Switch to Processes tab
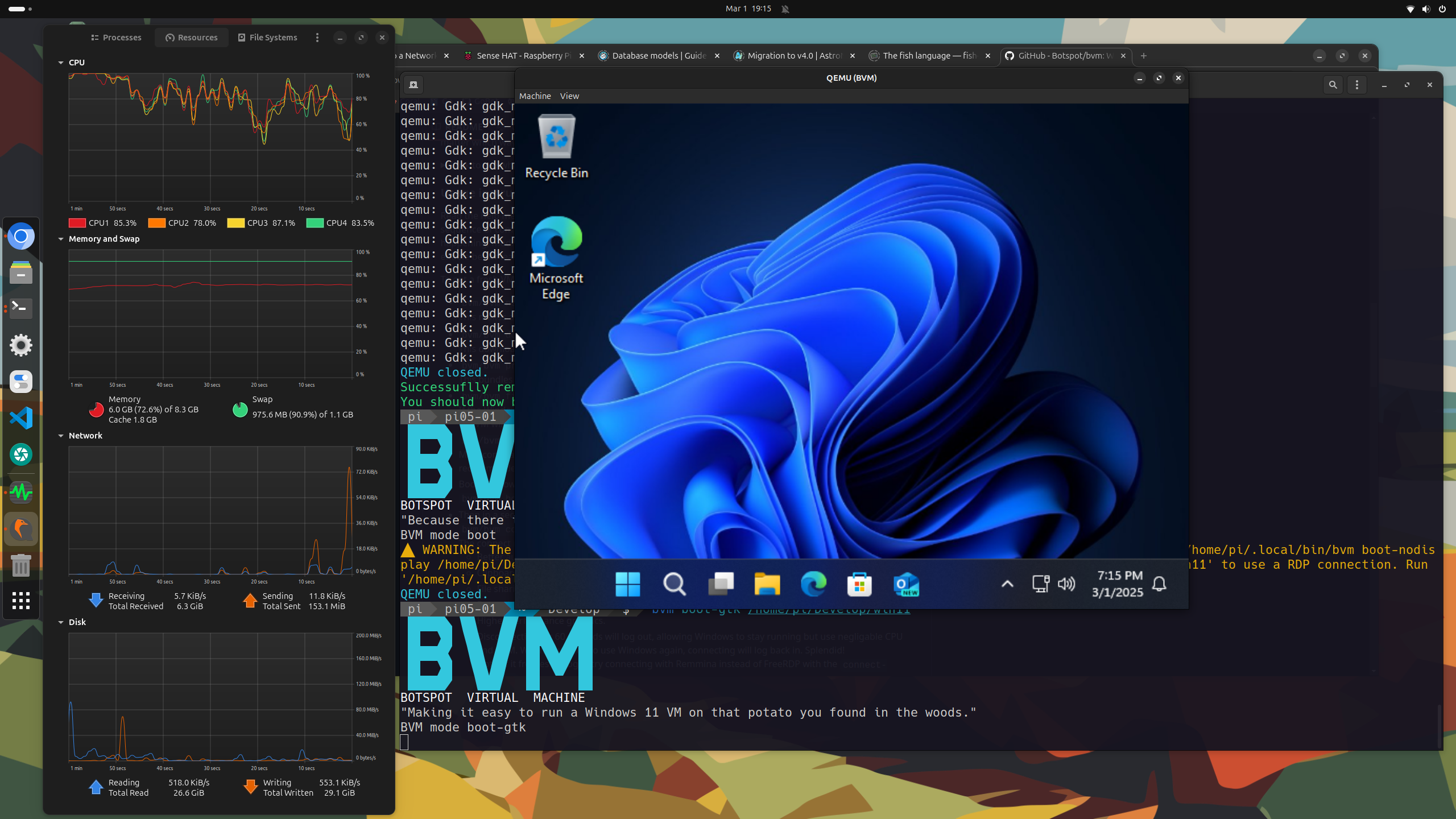Screen dimensions: 1456x819 116,38
